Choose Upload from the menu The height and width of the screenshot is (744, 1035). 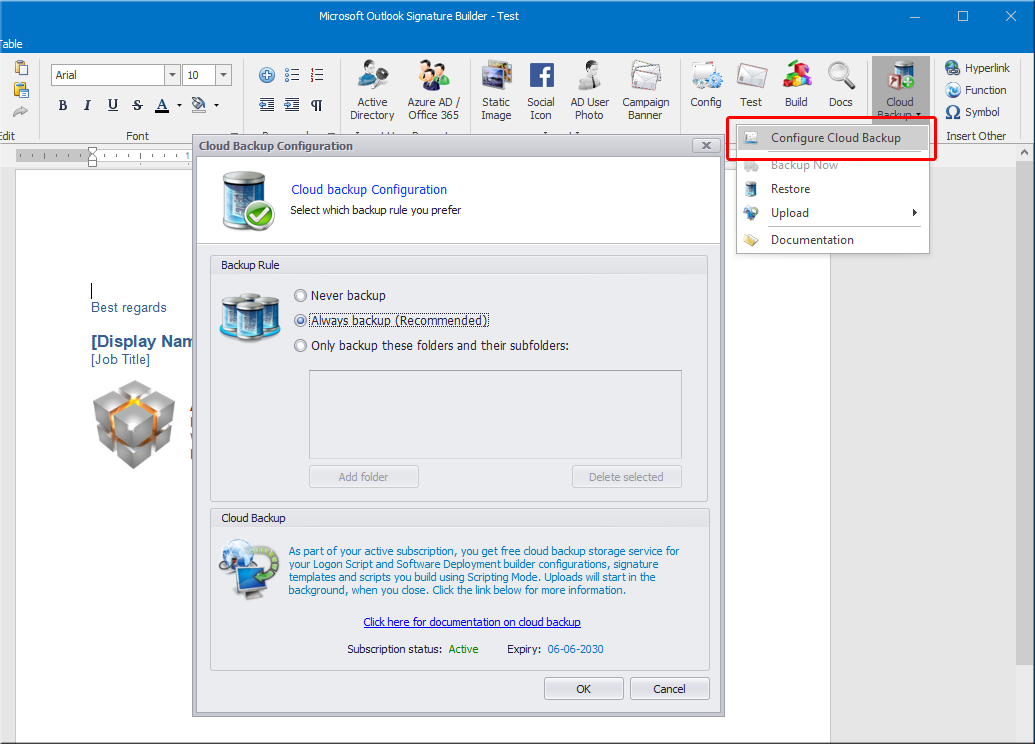coord(832,213)
